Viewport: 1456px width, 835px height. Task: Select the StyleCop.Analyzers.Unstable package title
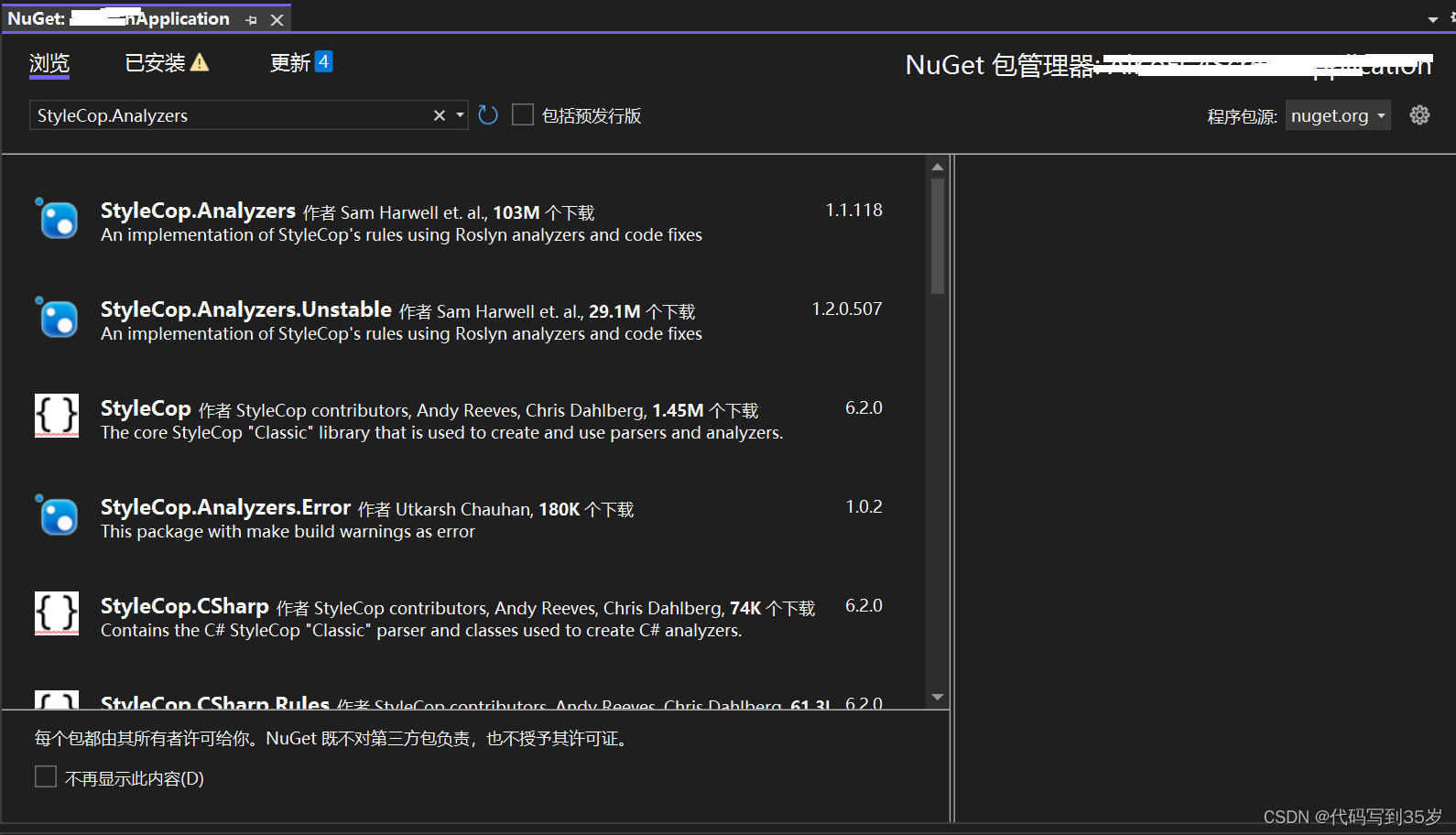[x=246, y=309]
